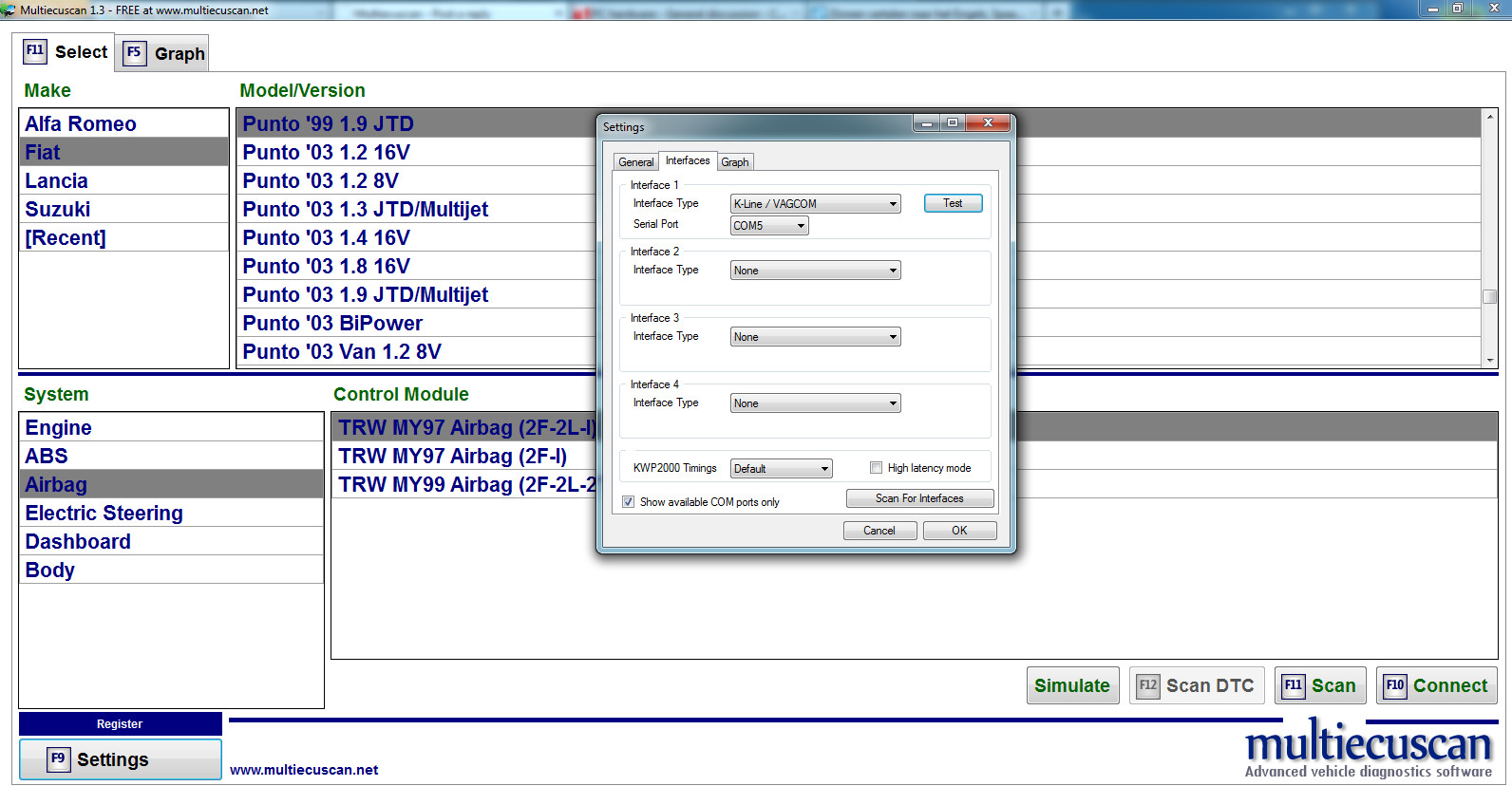
Task: Select Alfa Romeo make
Action: pos(124,123)
